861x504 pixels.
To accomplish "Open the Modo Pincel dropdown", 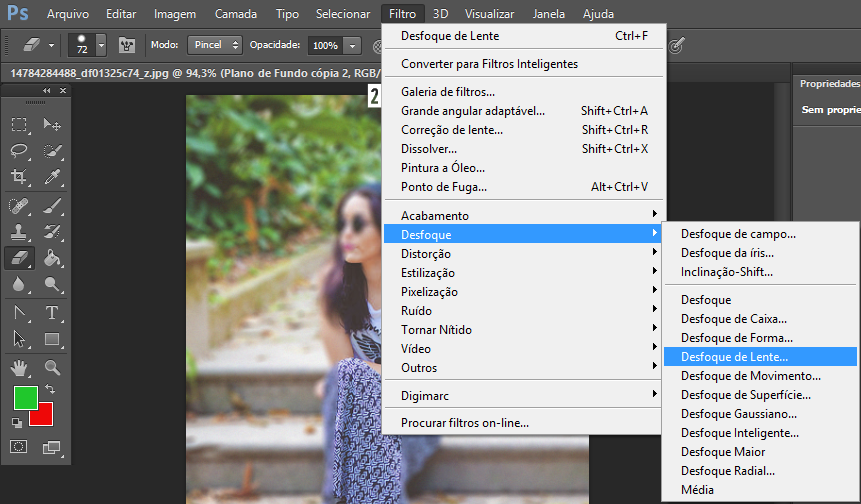I will coord(214,45).
